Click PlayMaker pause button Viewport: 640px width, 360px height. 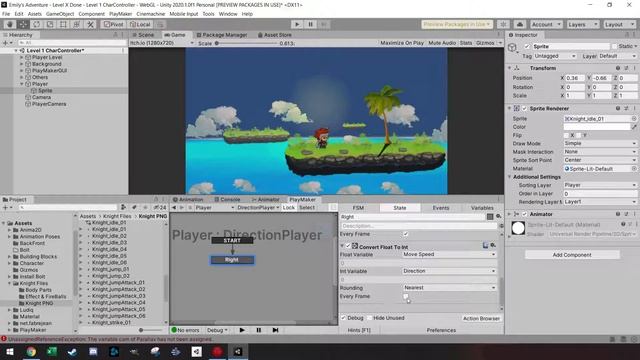(x=259, y=330)
